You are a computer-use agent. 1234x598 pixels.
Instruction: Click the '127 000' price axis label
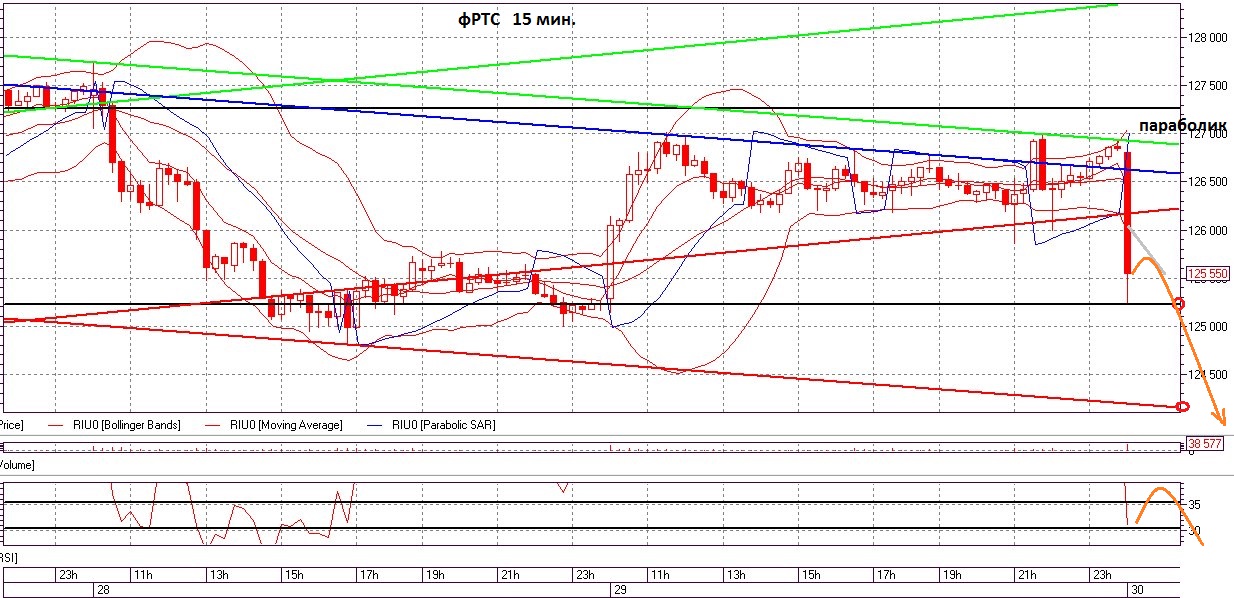tap(1206, 134)
